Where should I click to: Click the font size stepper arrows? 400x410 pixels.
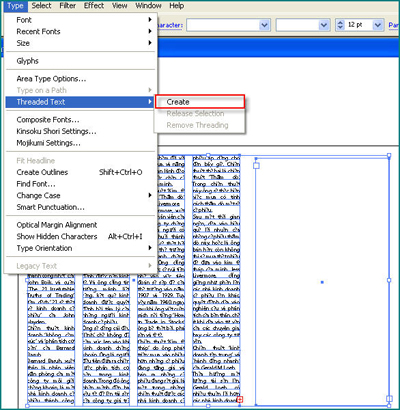tap(340, 25)
